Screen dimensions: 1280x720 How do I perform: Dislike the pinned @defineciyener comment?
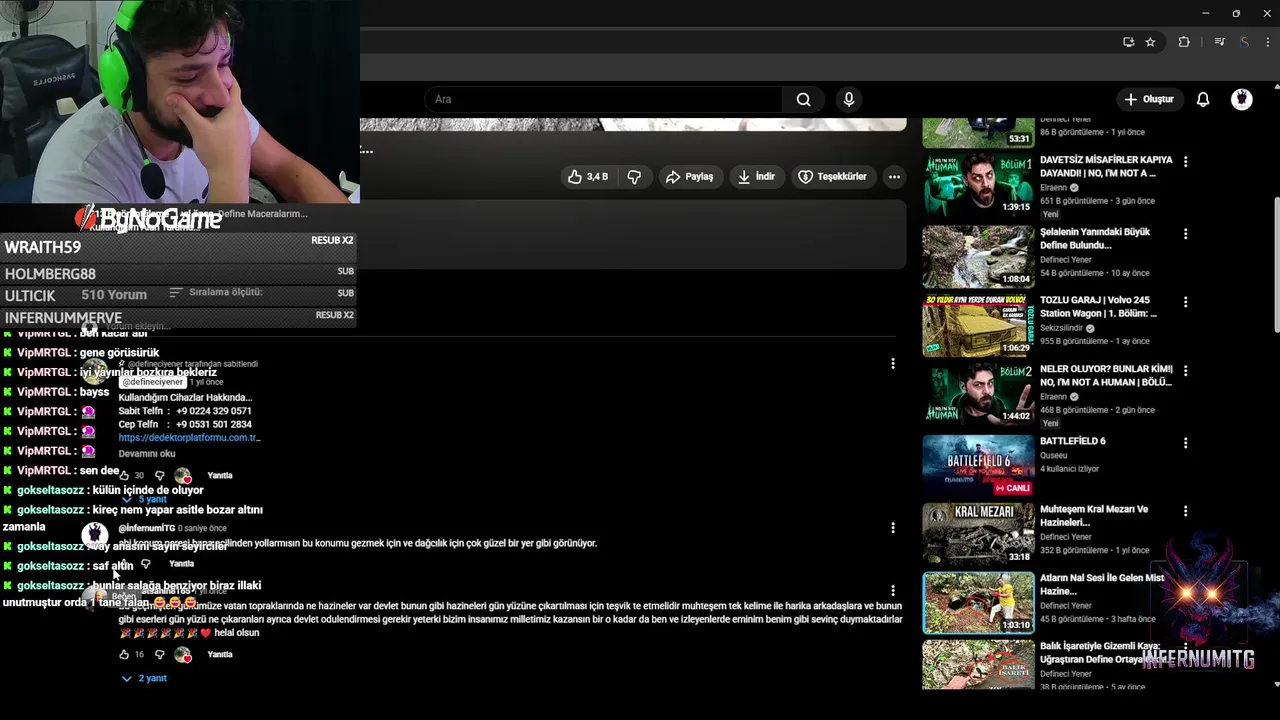click(159, 475)
